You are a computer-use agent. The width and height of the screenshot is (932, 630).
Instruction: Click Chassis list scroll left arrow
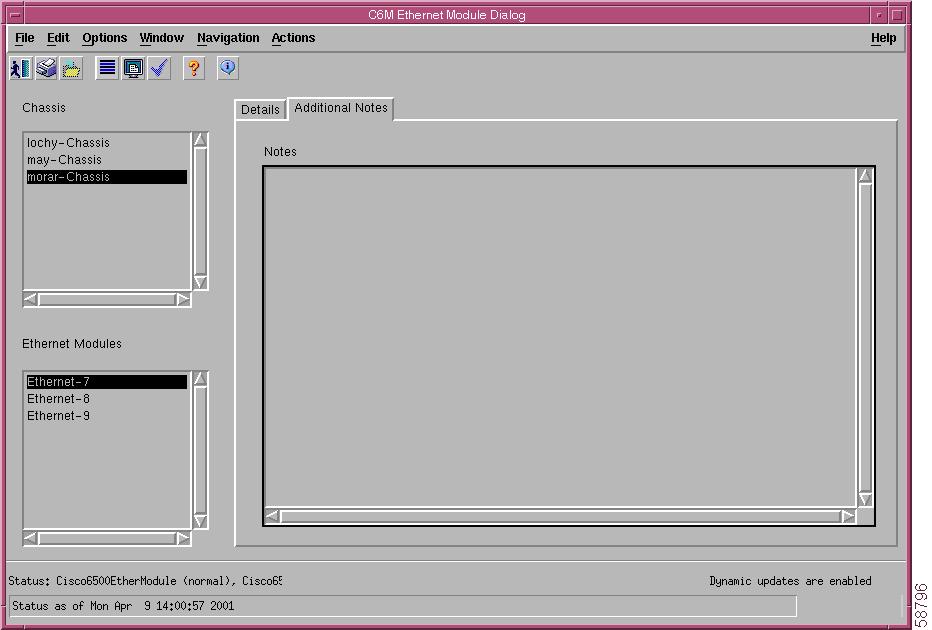point(30,299)
